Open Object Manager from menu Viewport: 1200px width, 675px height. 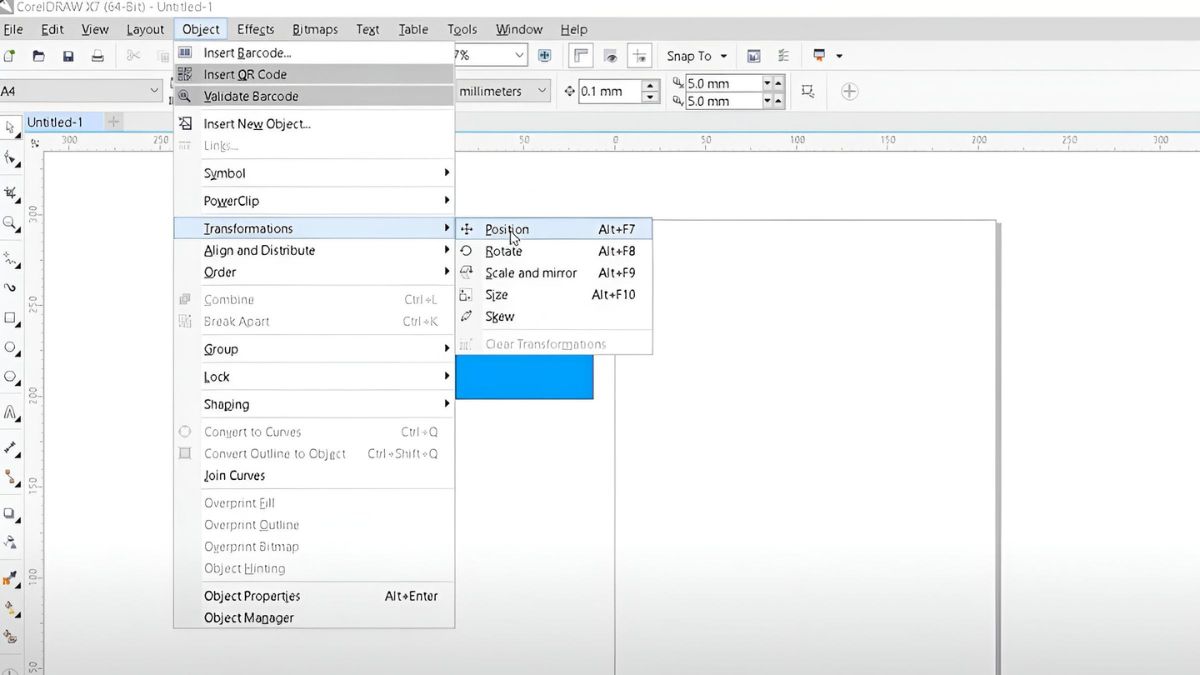point(314,618)
